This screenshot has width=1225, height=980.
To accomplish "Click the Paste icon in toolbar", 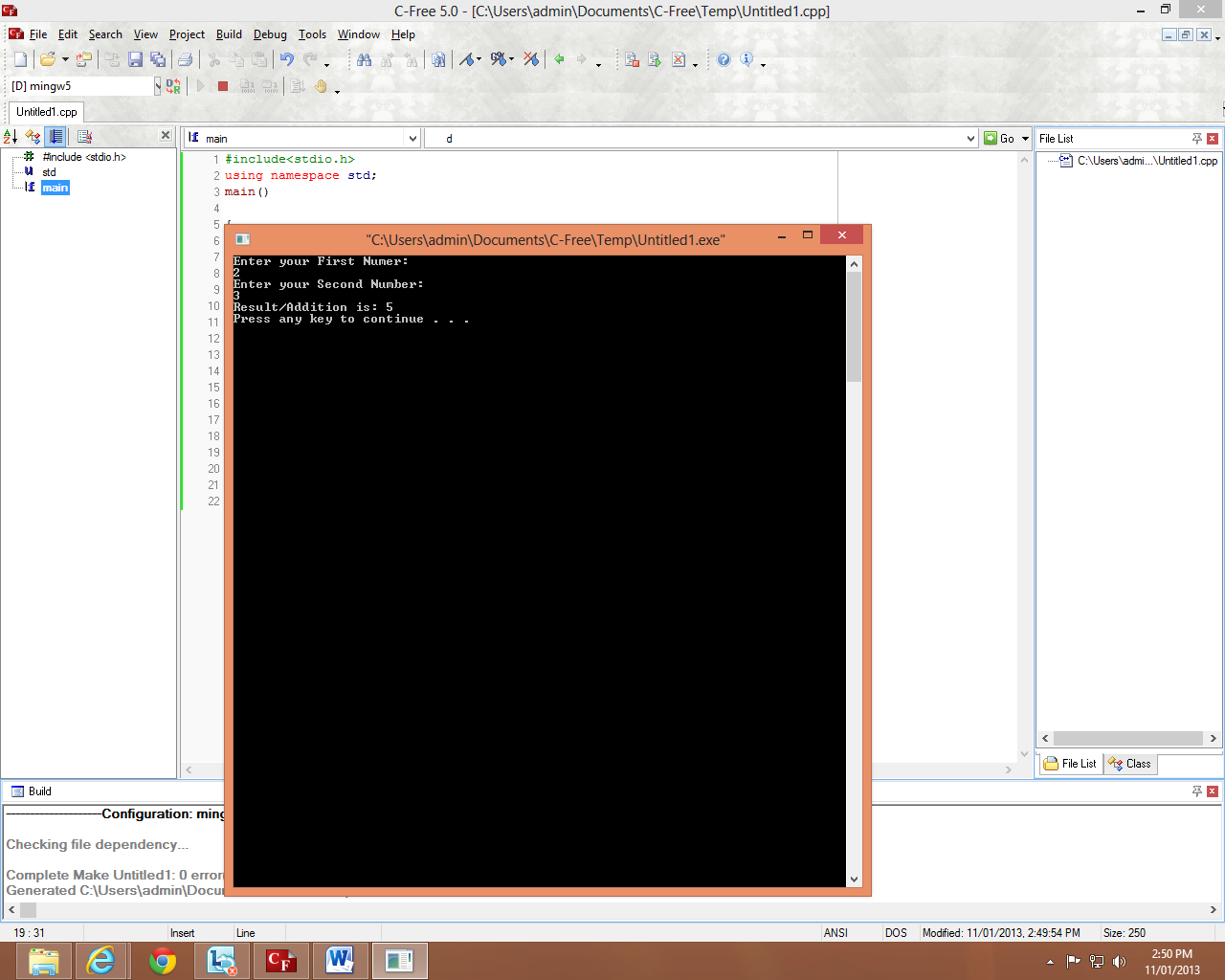I will 260,59.
